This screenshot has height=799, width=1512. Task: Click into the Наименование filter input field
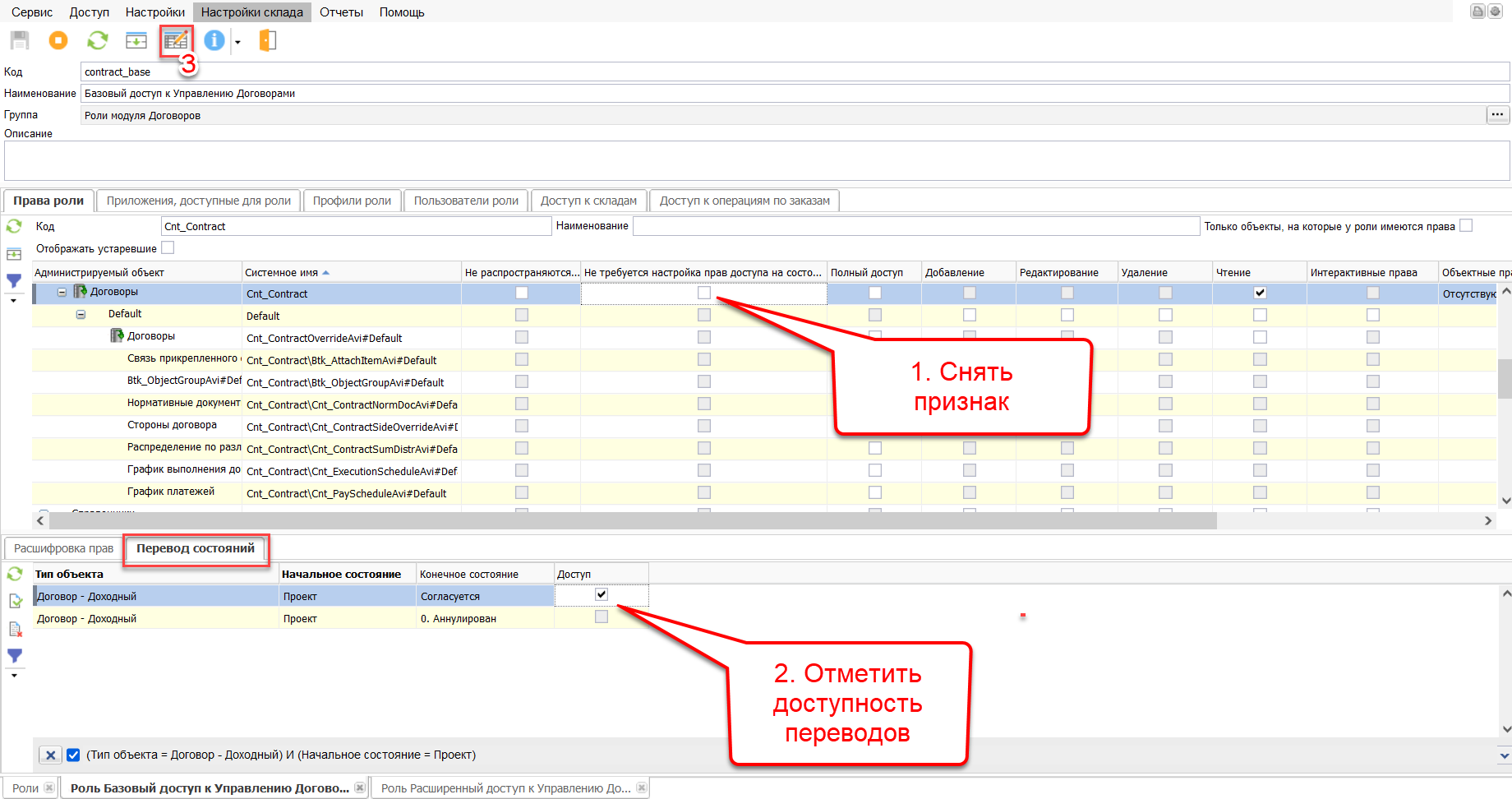[915, 226]
